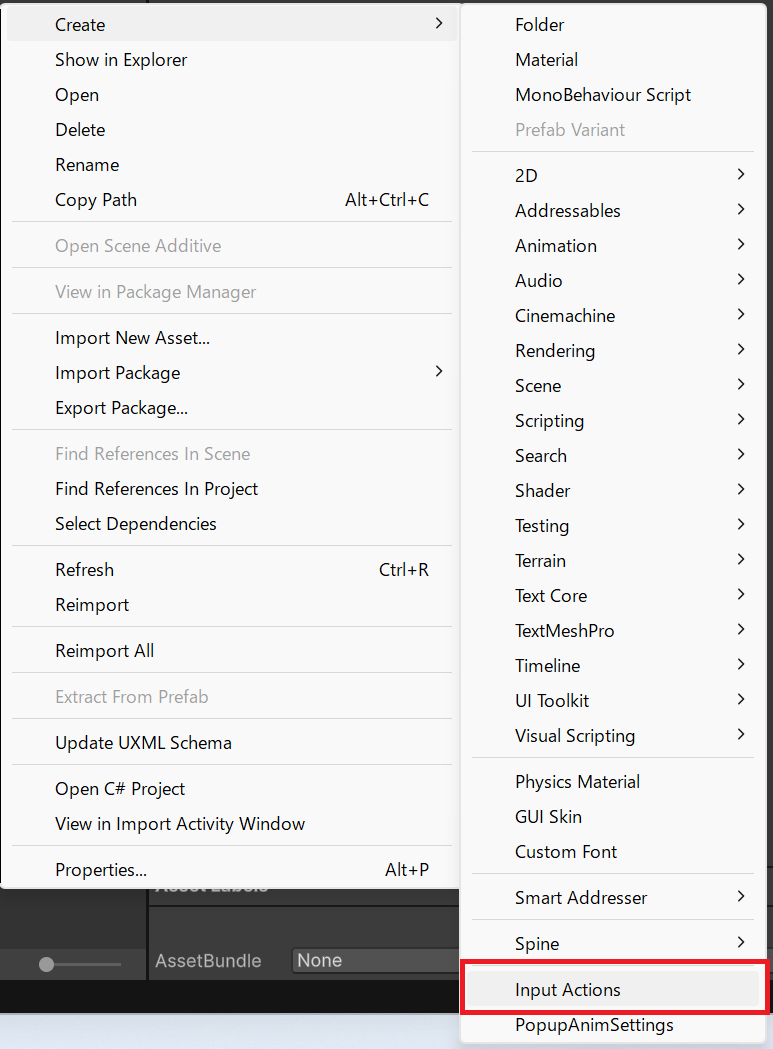Open the Spine submenu
The height and width of the screenshot is (1049, 773).
(537, 944)
